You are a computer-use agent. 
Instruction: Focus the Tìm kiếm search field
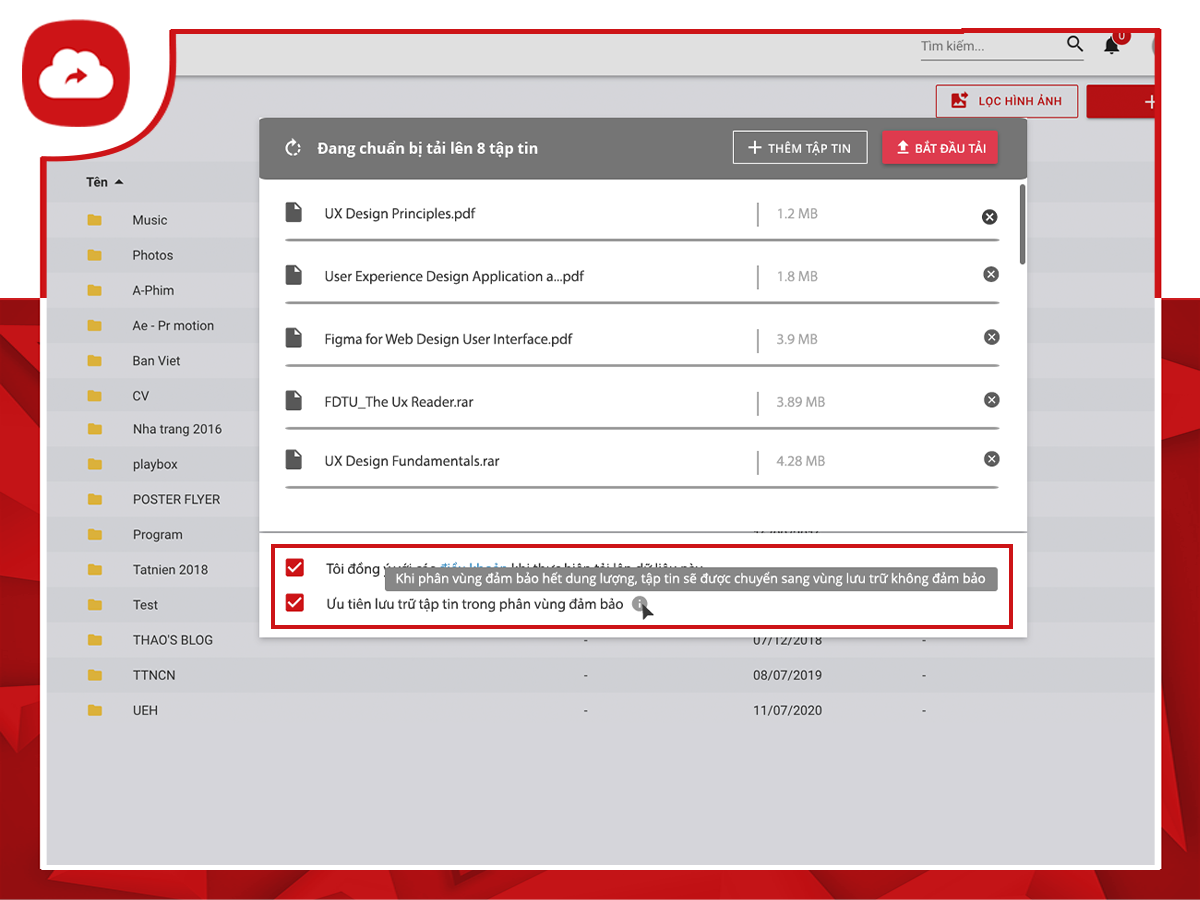988,46
